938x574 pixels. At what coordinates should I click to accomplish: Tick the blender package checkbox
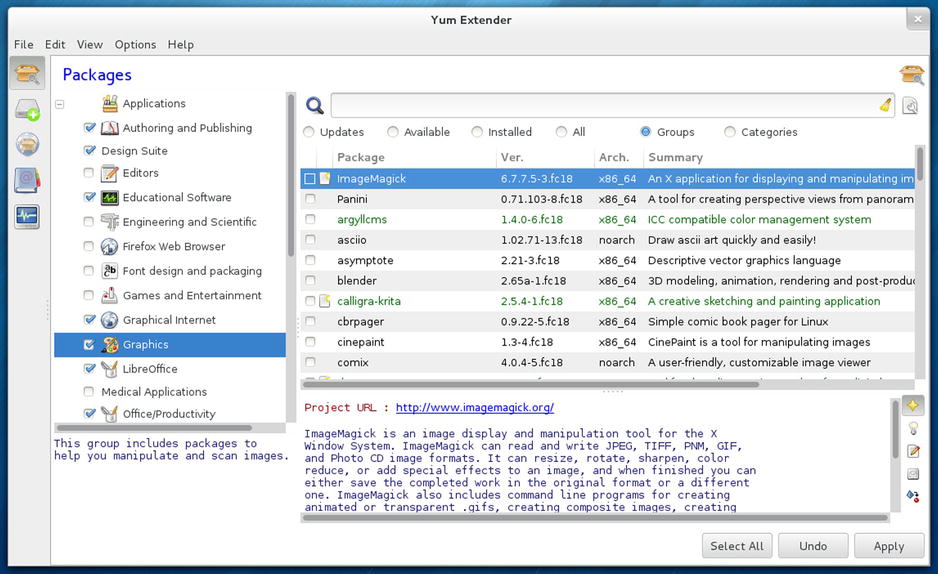coord(310,280)
